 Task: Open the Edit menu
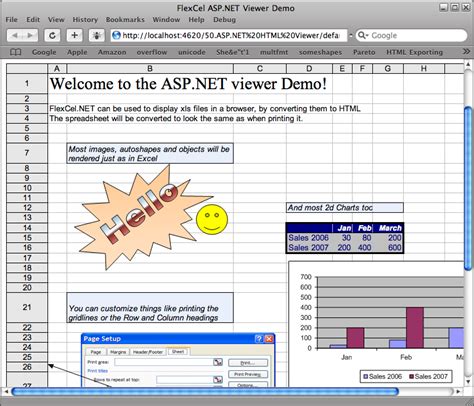point(33,20)
